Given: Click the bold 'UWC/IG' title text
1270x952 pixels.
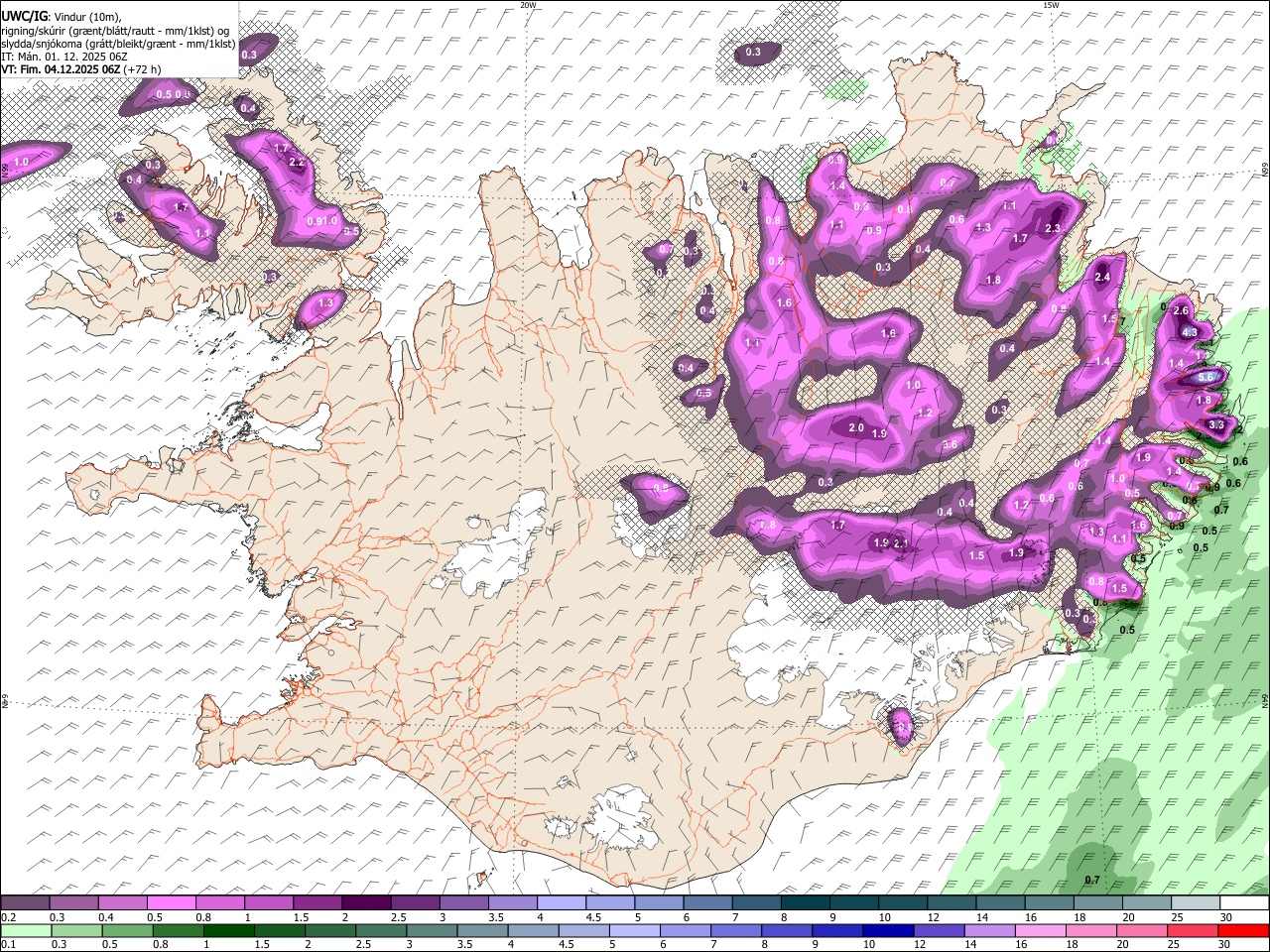Looking at the screenshot, I should [23, 17].
